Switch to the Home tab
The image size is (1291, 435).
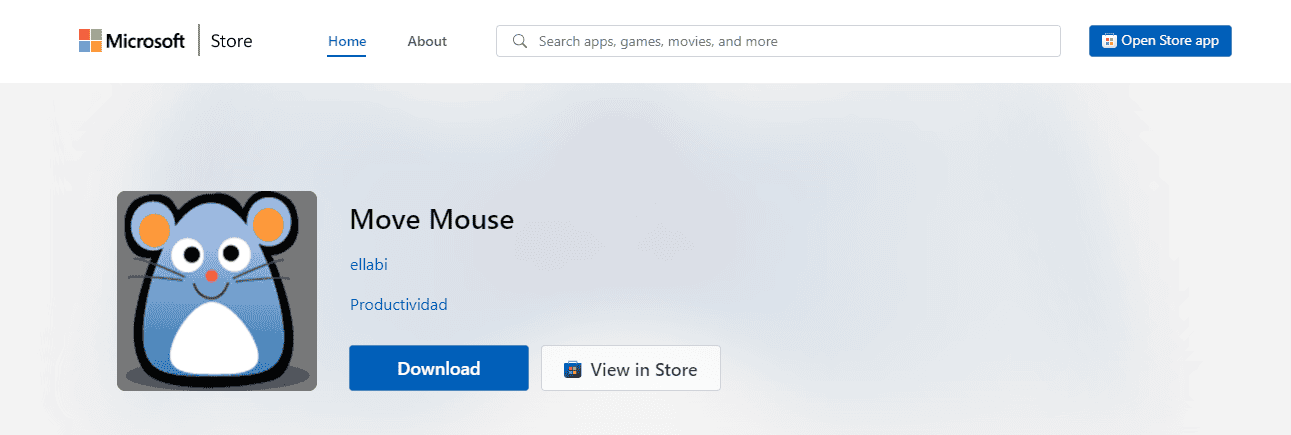347,41
